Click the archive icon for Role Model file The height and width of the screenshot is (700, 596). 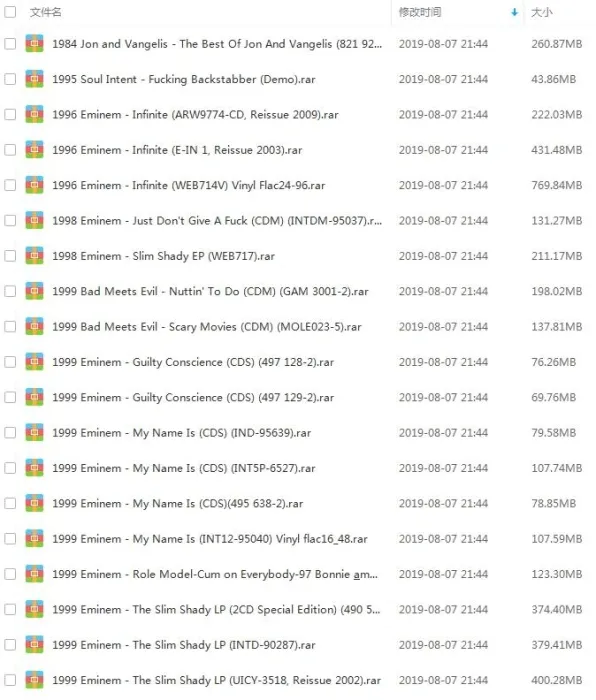point(34,574)
